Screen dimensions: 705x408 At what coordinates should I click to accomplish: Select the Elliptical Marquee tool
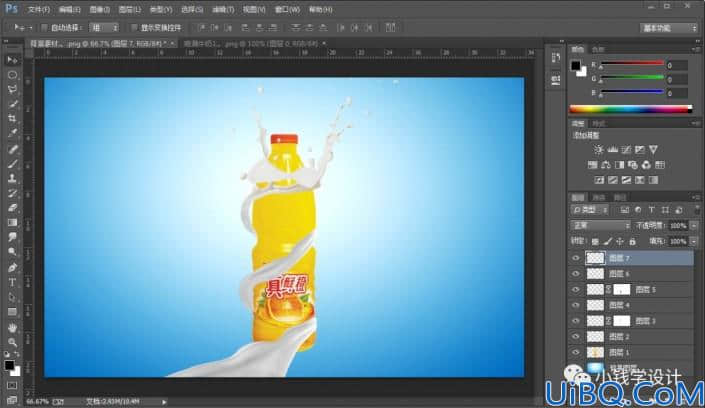pyautogui.click(x=12, y=75)
